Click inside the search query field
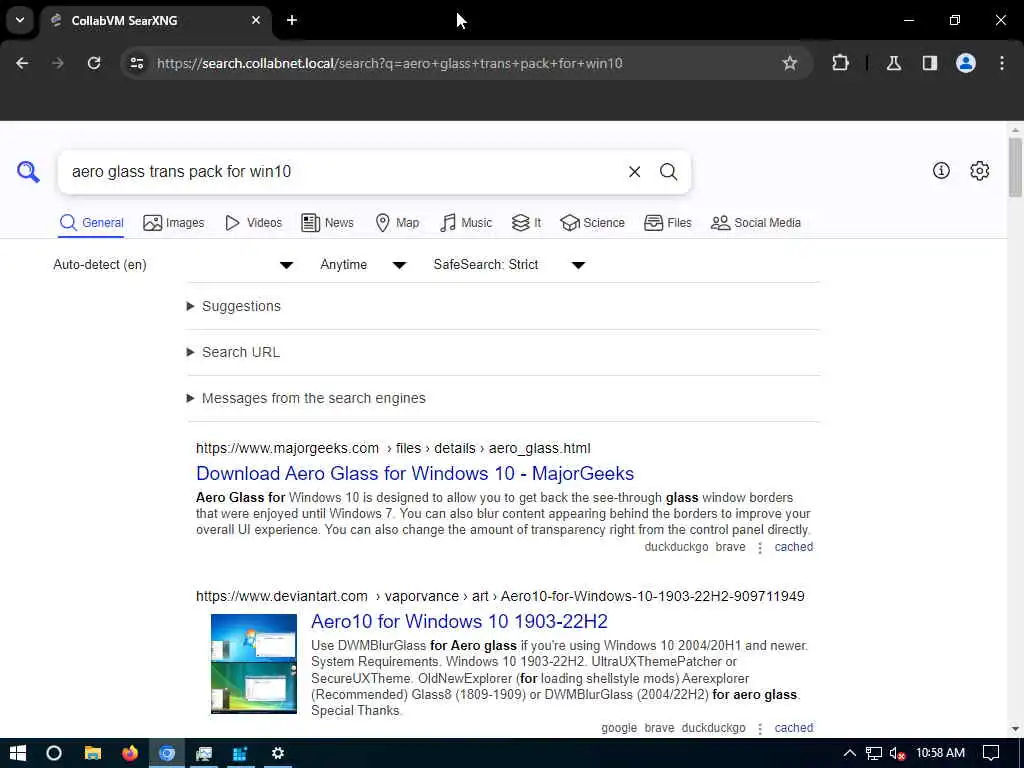Screen dimensions: 1024x768 (x=343, y=172)
